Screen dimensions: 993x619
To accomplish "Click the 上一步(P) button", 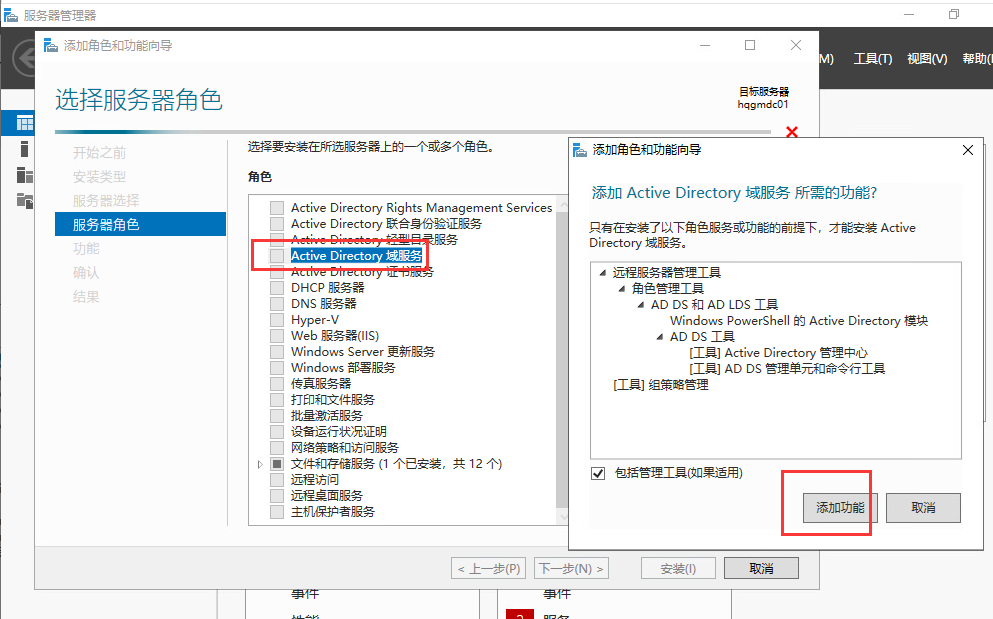I will point(489,568).
